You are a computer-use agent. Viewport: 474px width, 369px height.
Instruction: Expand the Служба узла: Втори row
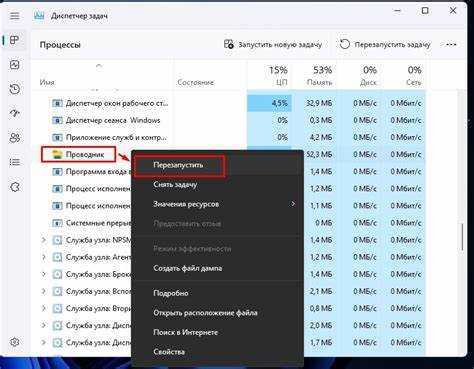pyautogui.click(x=44, y=308)
